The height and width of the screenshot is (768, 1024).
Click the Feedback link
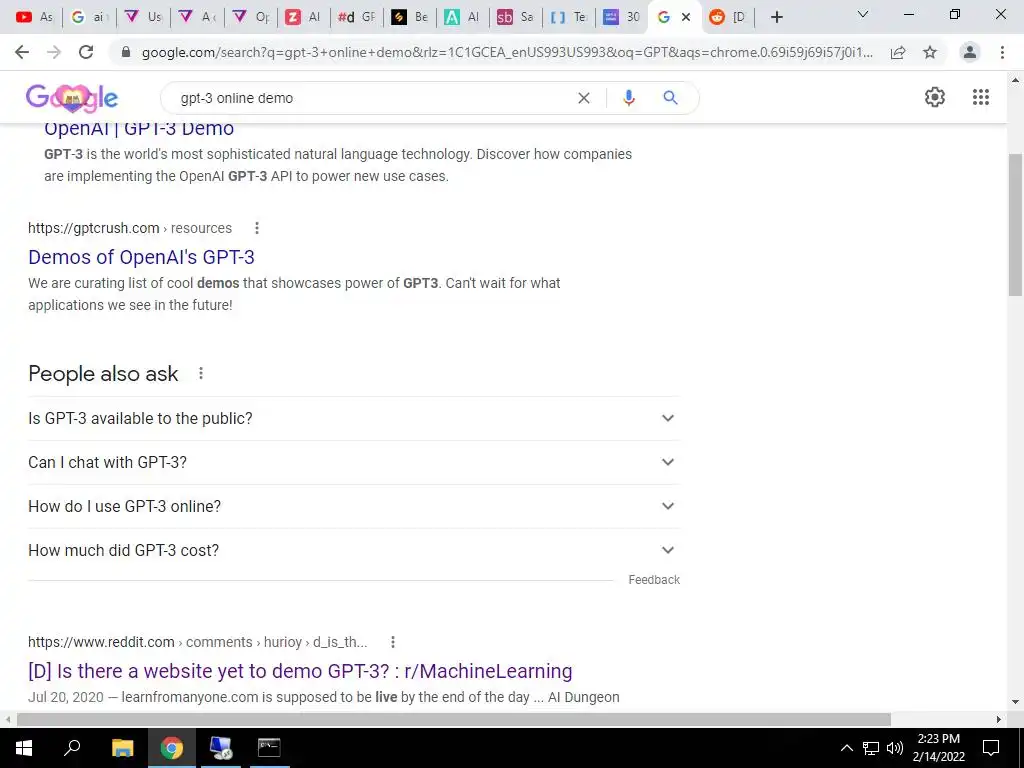(654, 580)
